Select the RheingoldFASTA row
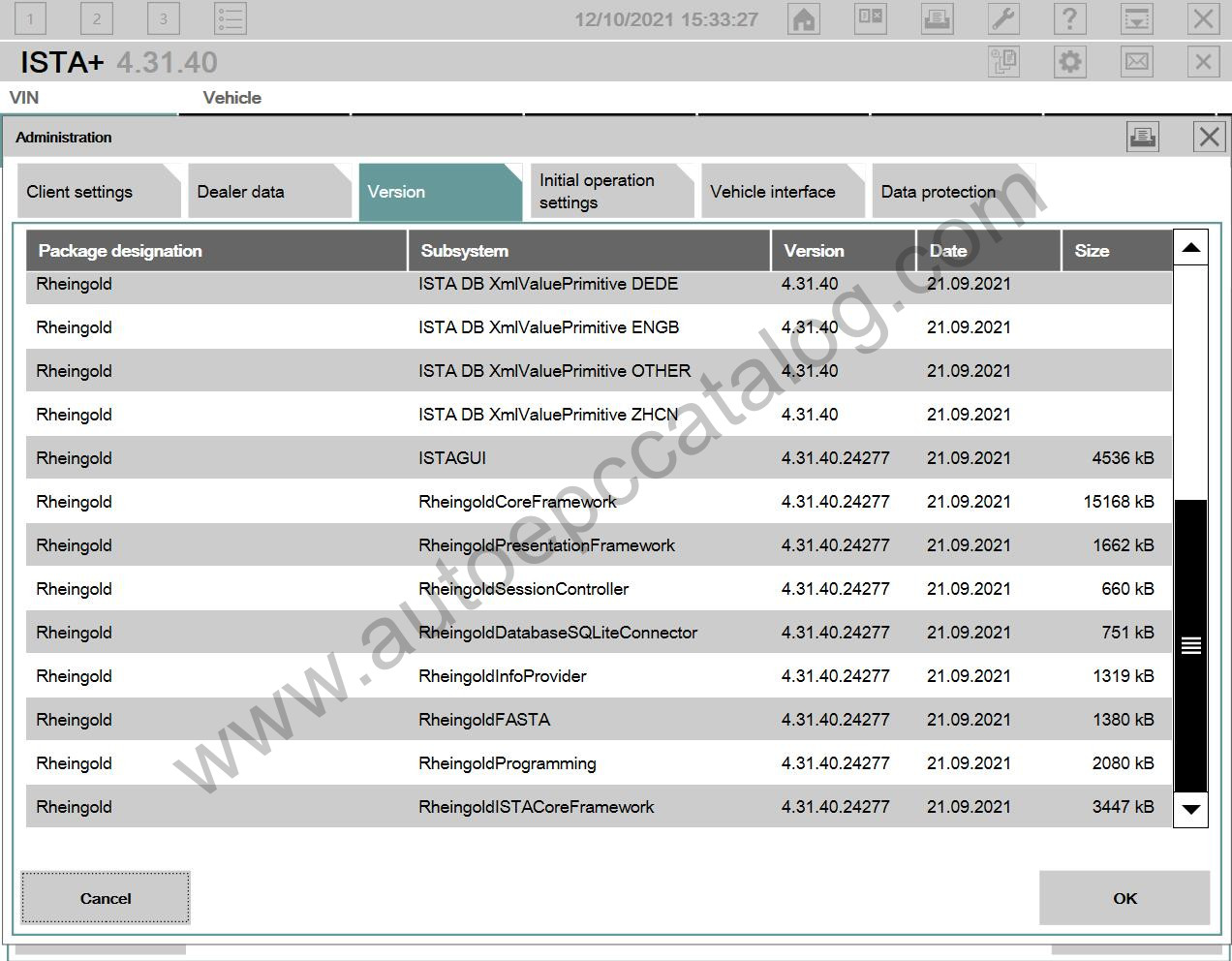1232x961 pixels. [599, 720]
